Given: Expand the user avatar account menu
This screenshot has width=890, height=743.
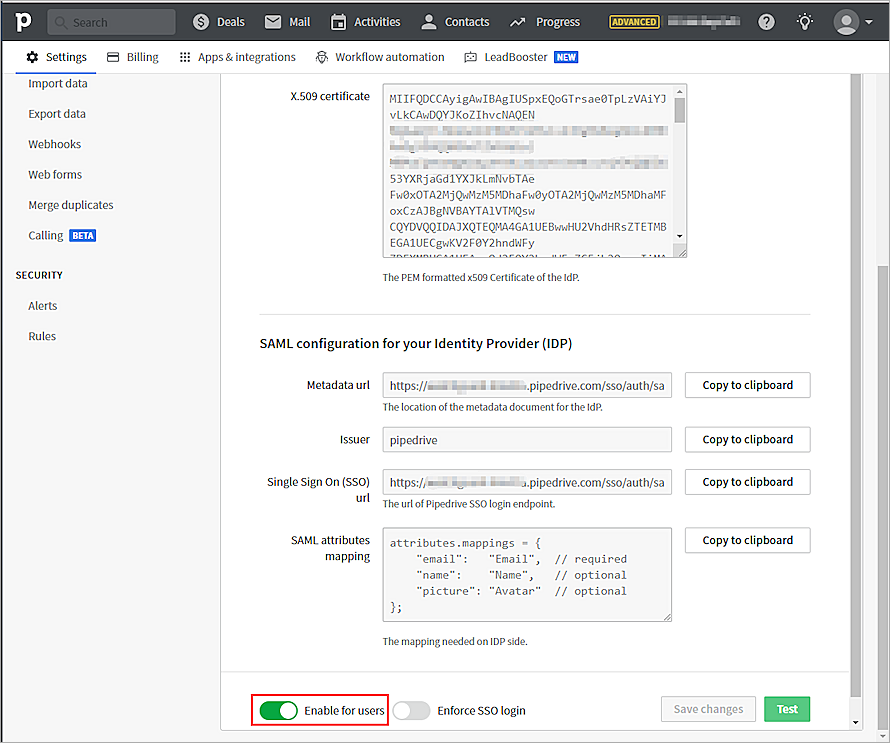Looking at the screenshot, I should (852, 22).
